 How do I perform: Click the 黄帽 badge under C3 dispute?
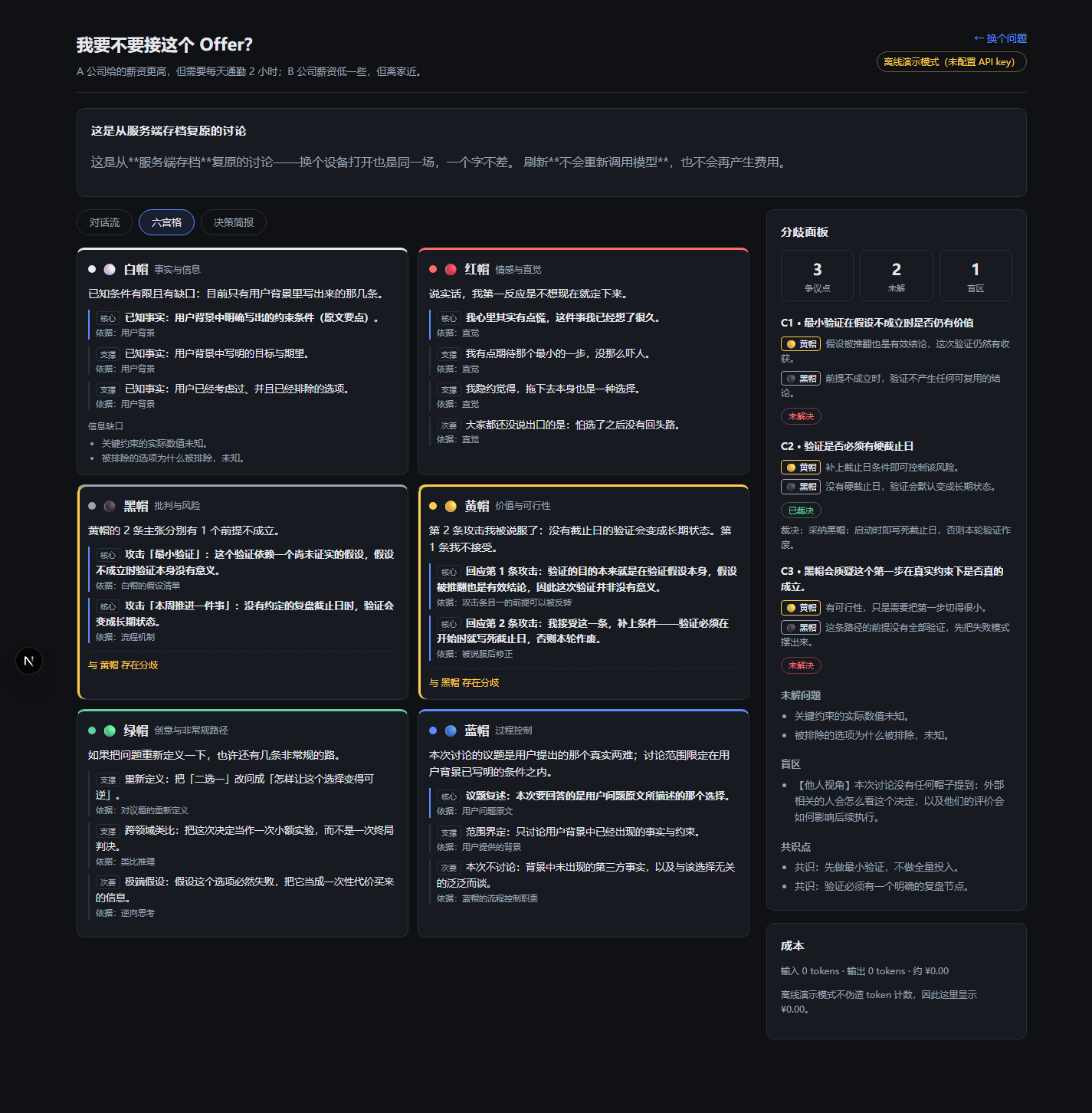click(x=801, y=608)
